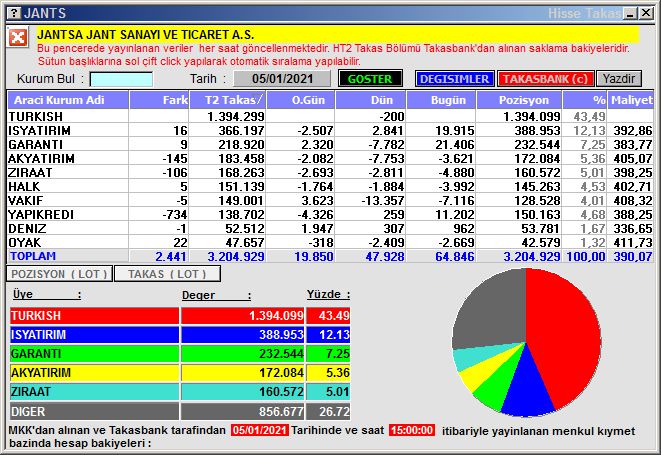
Task: Sort by Maliyet column header
Action: point(631,100)
